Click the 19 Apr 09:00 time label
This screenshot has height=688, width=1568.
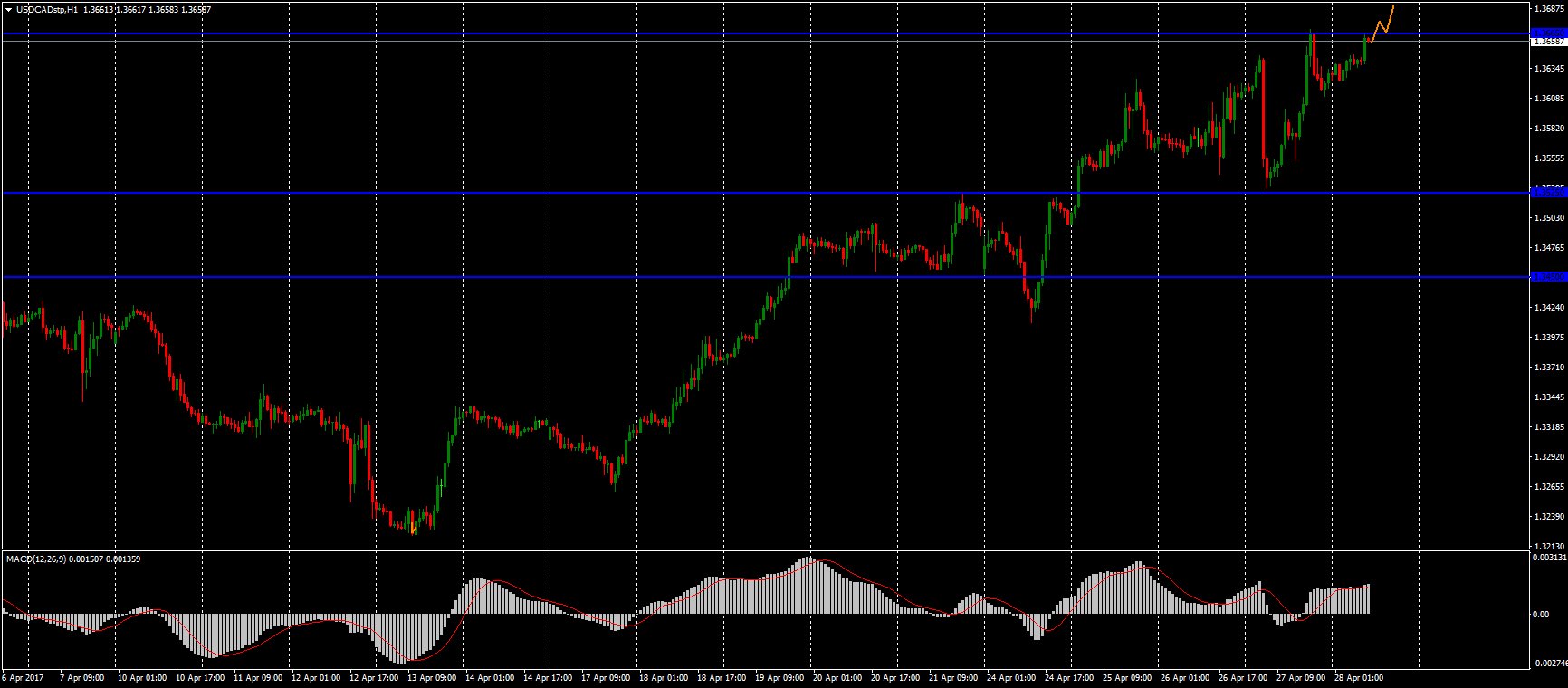tap(779, 677)
